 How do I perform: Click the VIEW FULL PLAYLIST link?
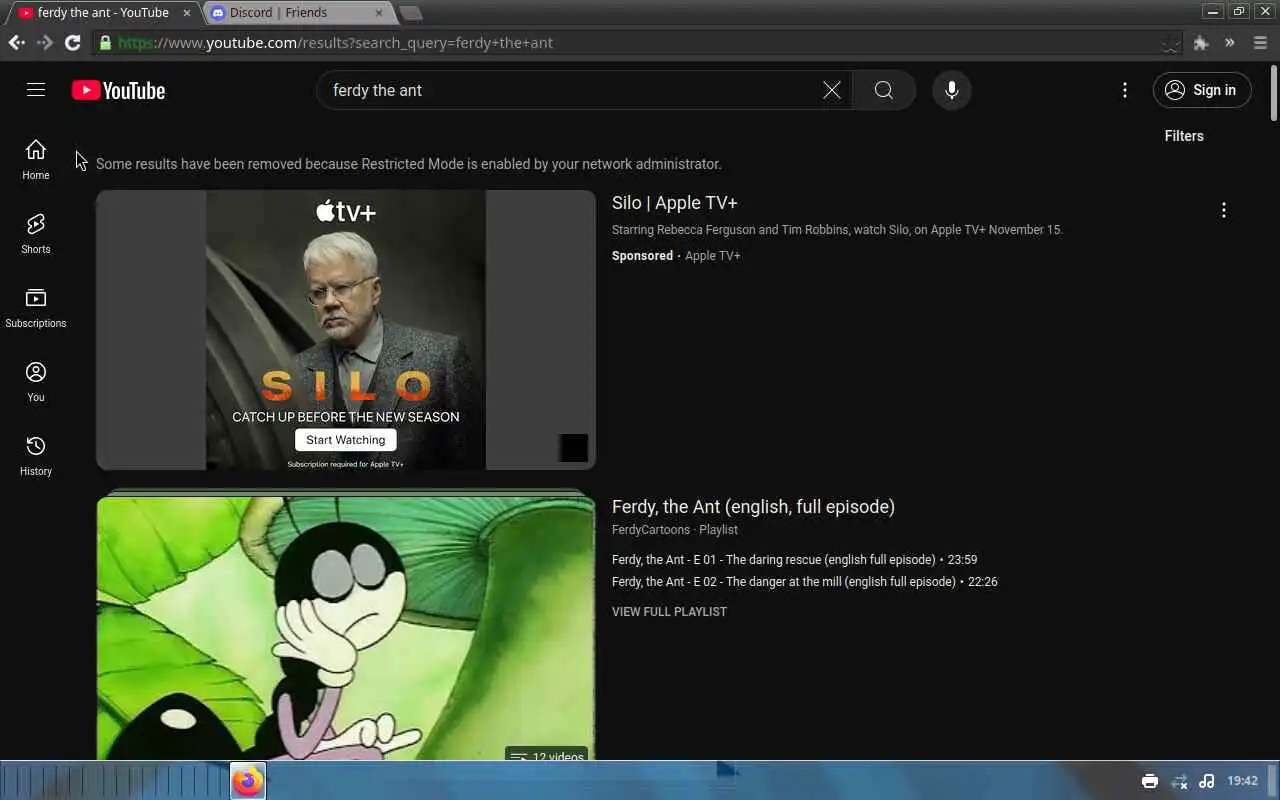point(669,611)
